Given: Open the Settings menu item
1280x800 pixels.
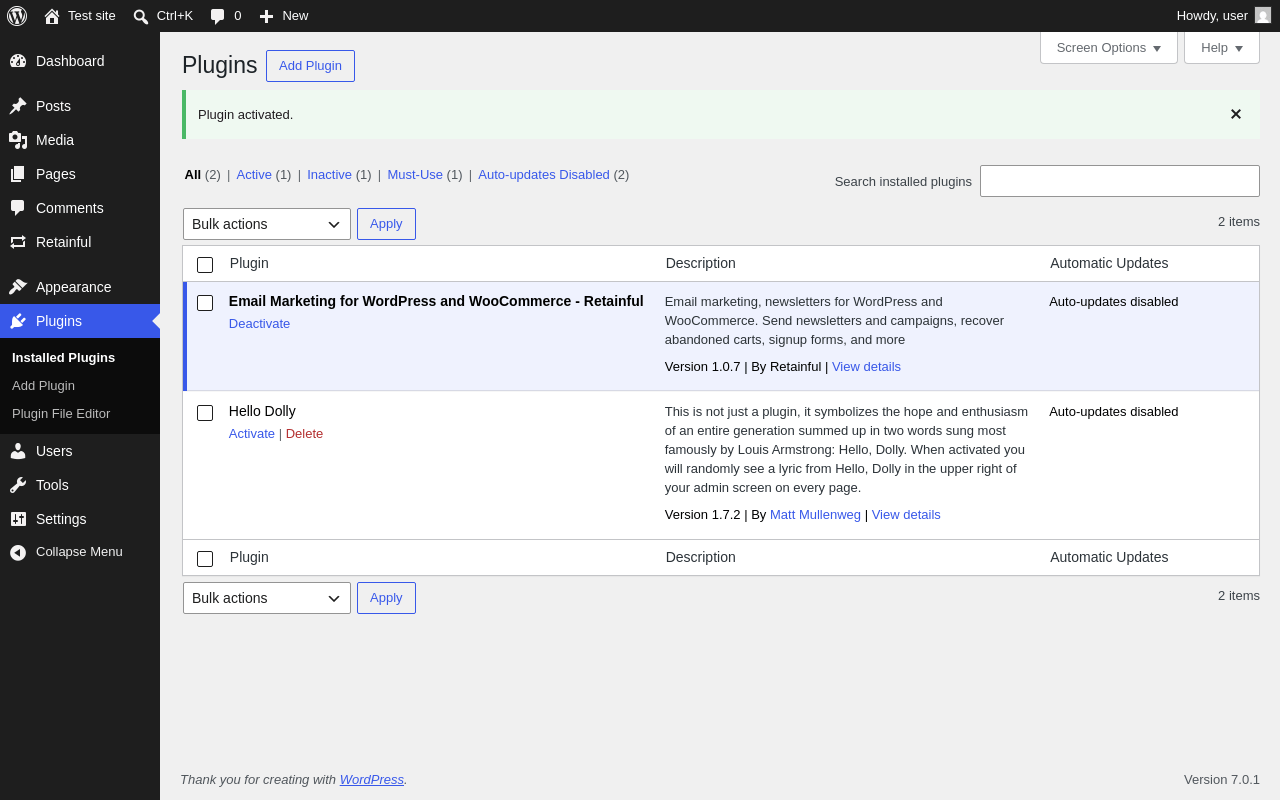Looking at the screenshot, I should coord(80,519).
